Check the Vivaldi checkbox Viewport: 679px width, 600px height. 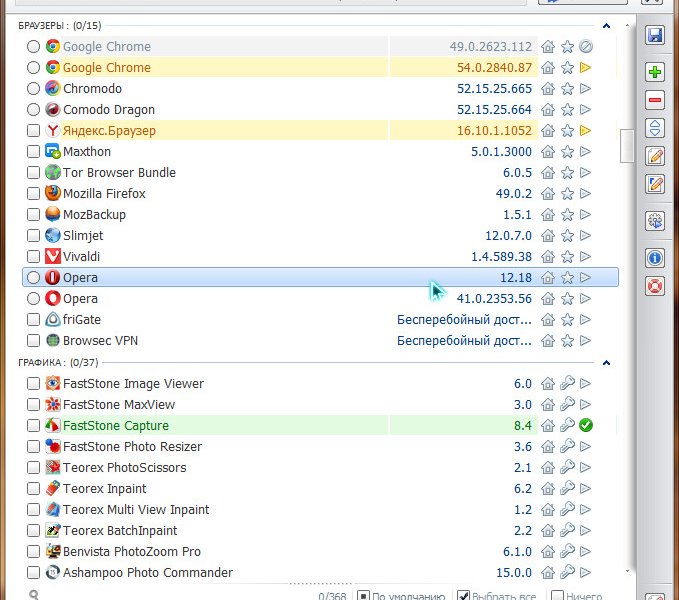(33, 257)
